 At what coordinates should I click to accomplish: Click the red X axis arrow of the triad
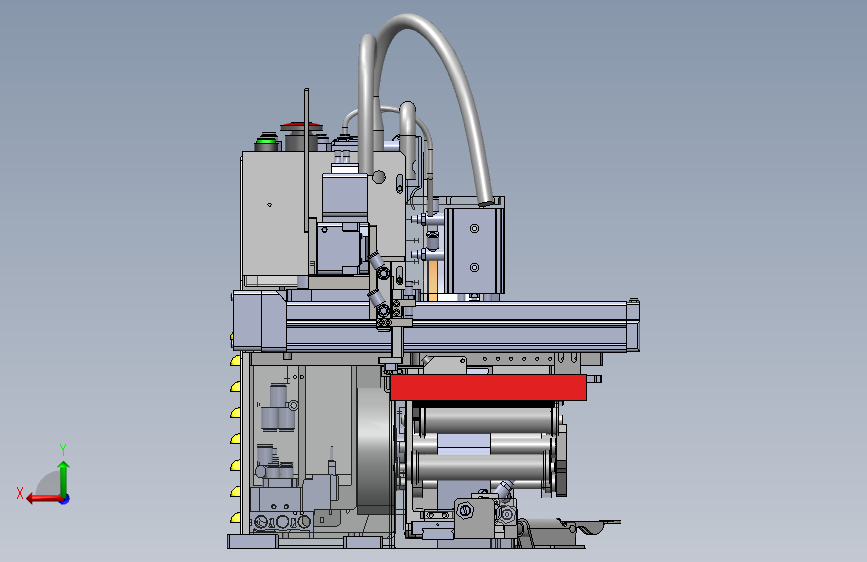tap(43, 499)
